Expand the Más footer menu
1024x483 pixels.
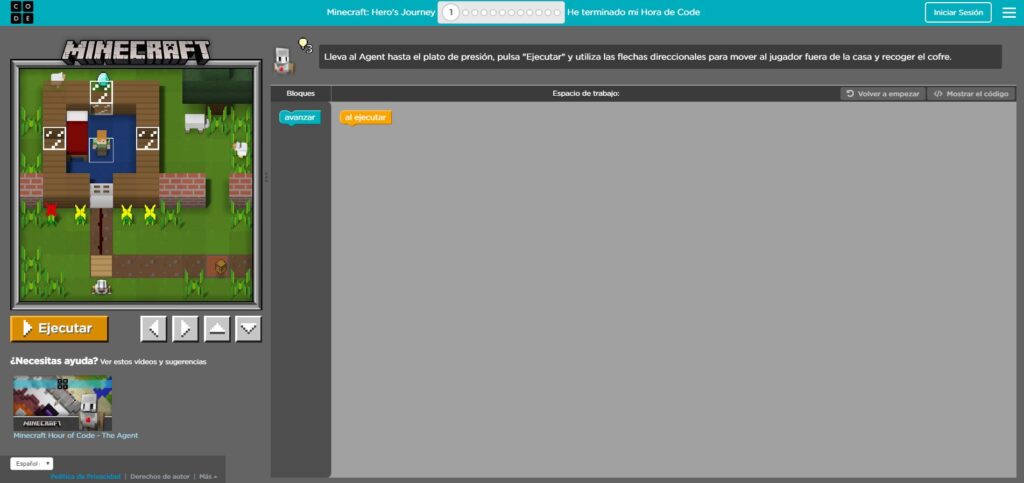click(208, 476)
